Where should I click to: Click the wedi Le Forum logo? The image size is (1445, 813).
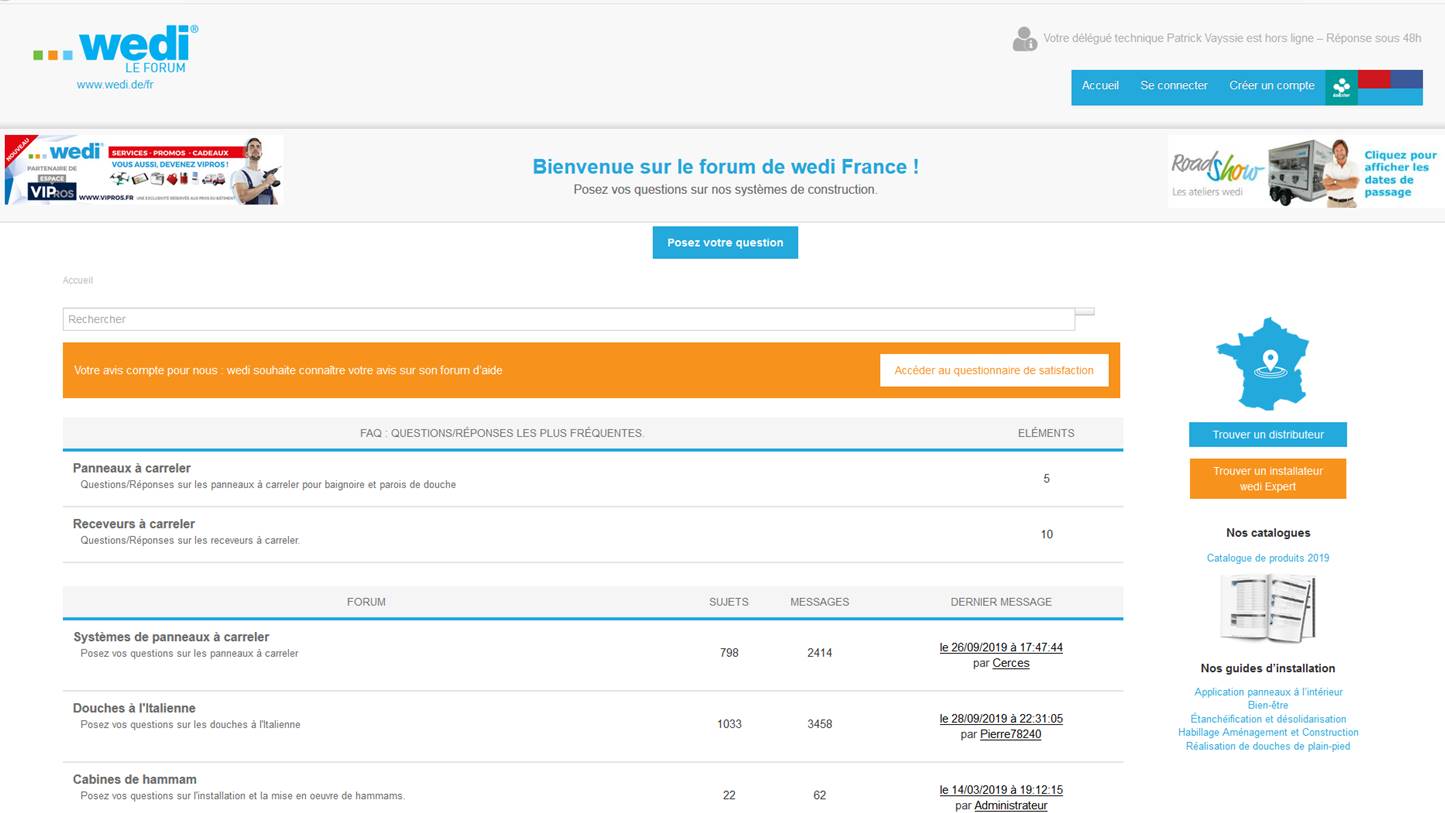[x=116, y=48]
